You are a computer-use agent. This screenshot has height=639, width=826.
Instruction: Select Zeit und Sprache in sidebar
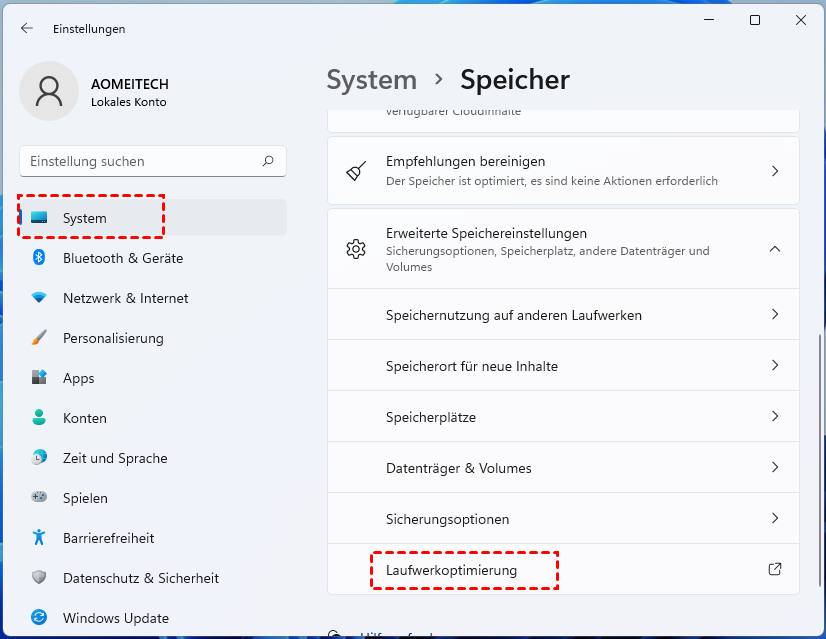click(x=115, y=458)
